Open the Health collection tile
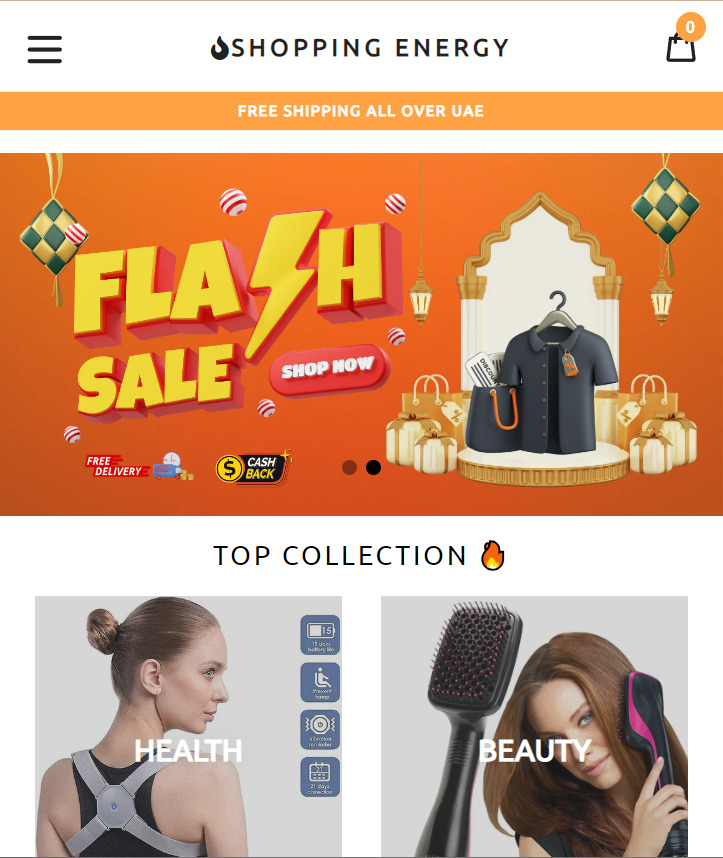Image resolution: width=723 pixels, height=858 pixels. (x=188, y=727)
